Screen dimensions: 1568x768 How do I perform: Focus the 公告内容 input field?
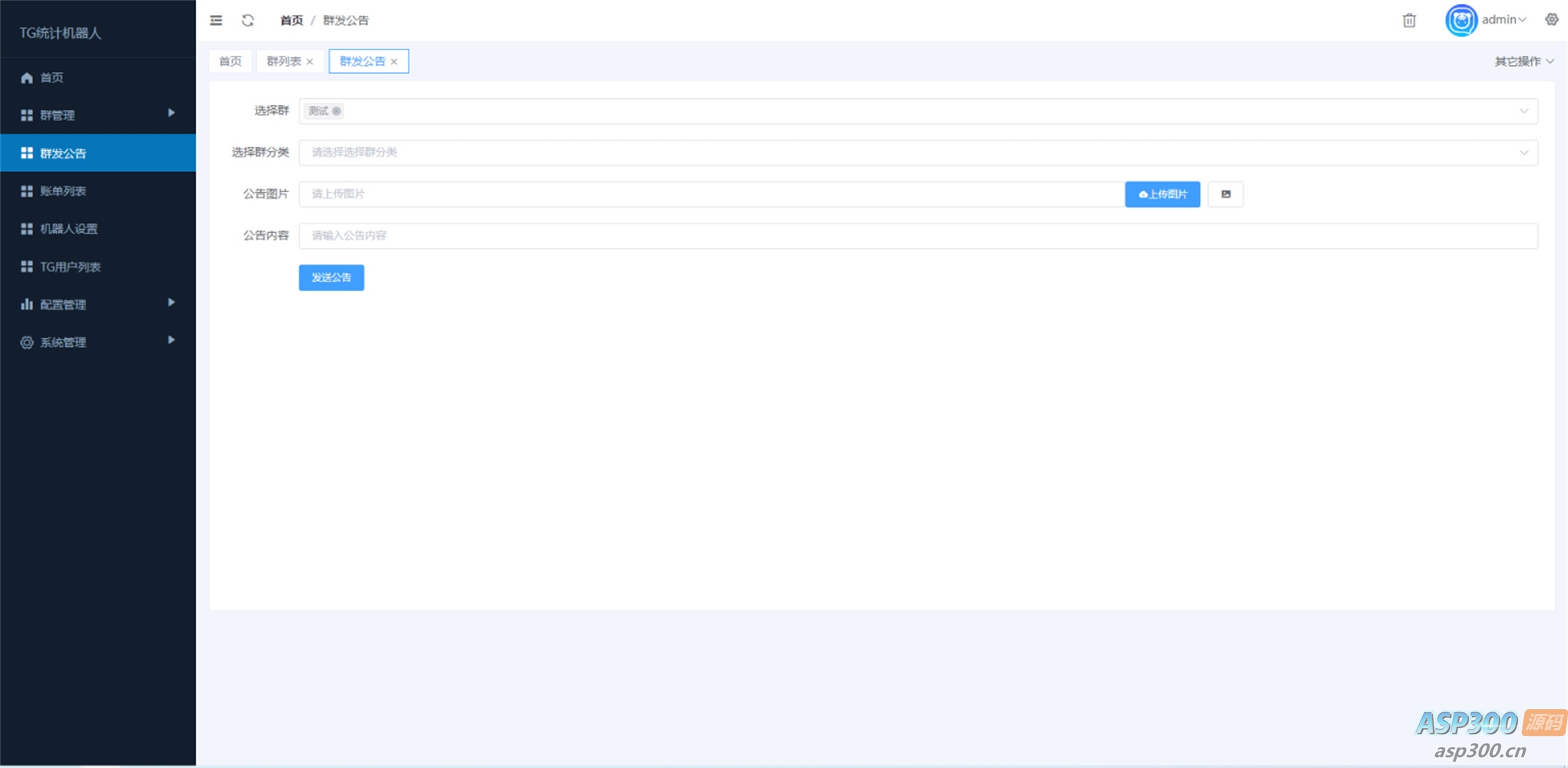pos(918,236)
